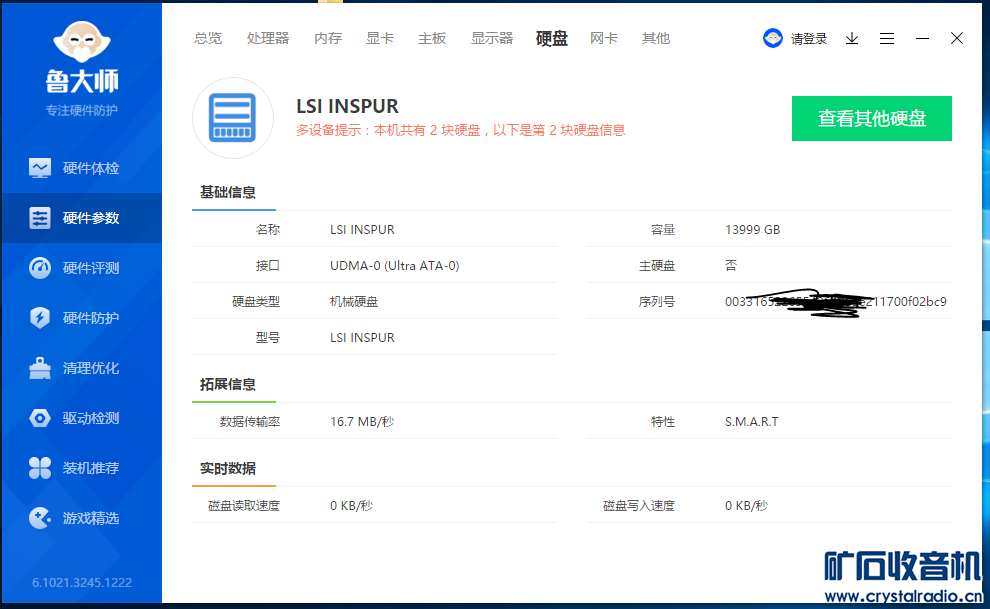Switch to the 主板 tab
990x609 pixels.
(432, 38)
